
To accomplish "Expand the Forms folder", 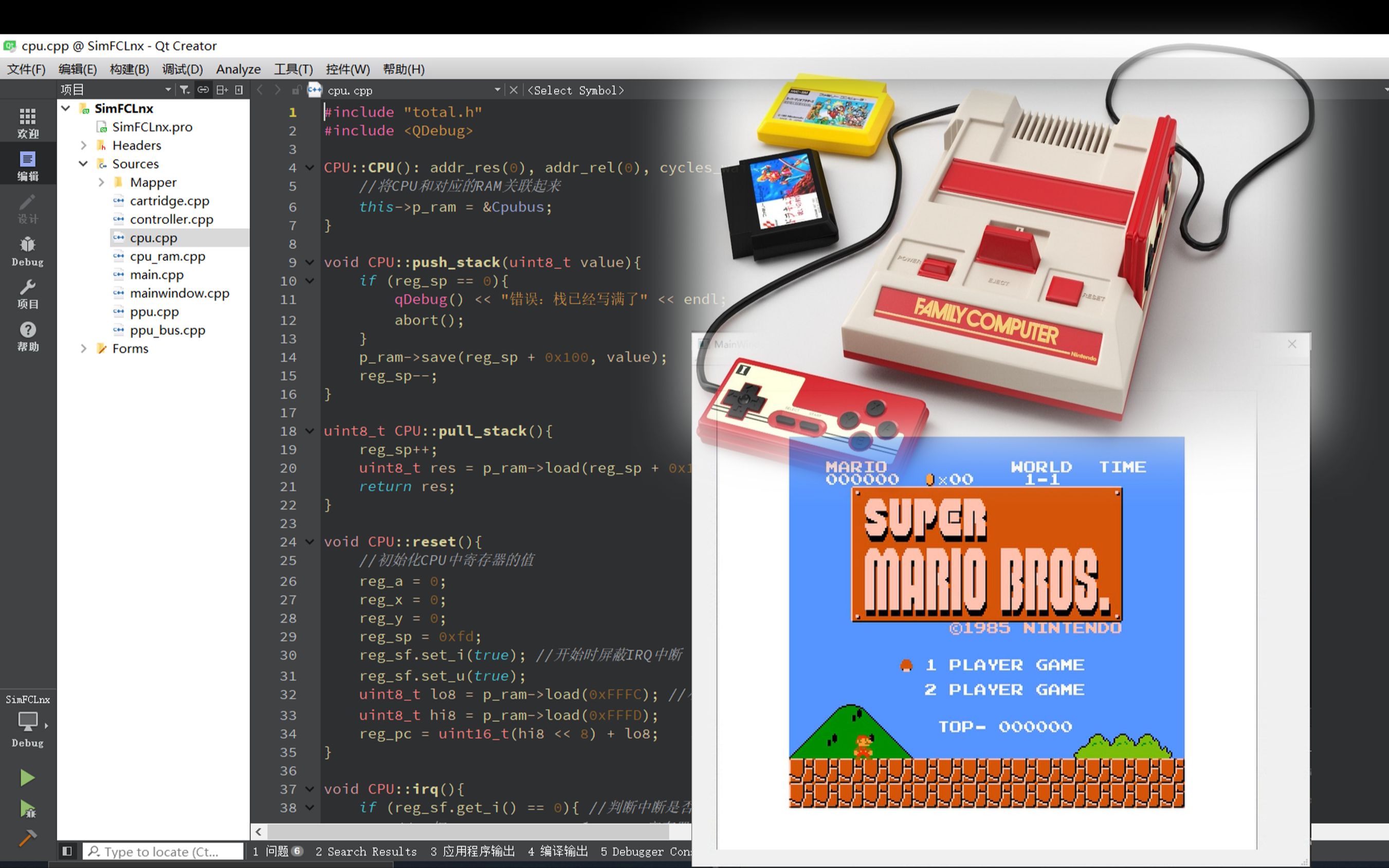I will (x=83, y=348).
